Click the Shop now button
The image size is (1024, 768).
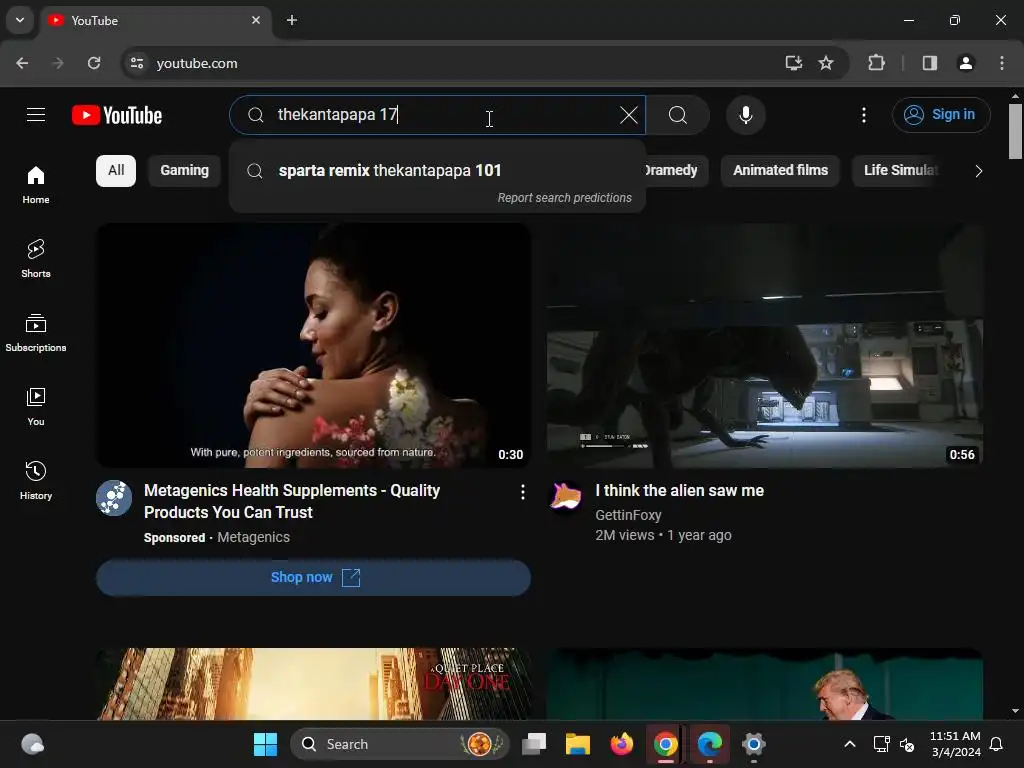[x=313, y=577]
